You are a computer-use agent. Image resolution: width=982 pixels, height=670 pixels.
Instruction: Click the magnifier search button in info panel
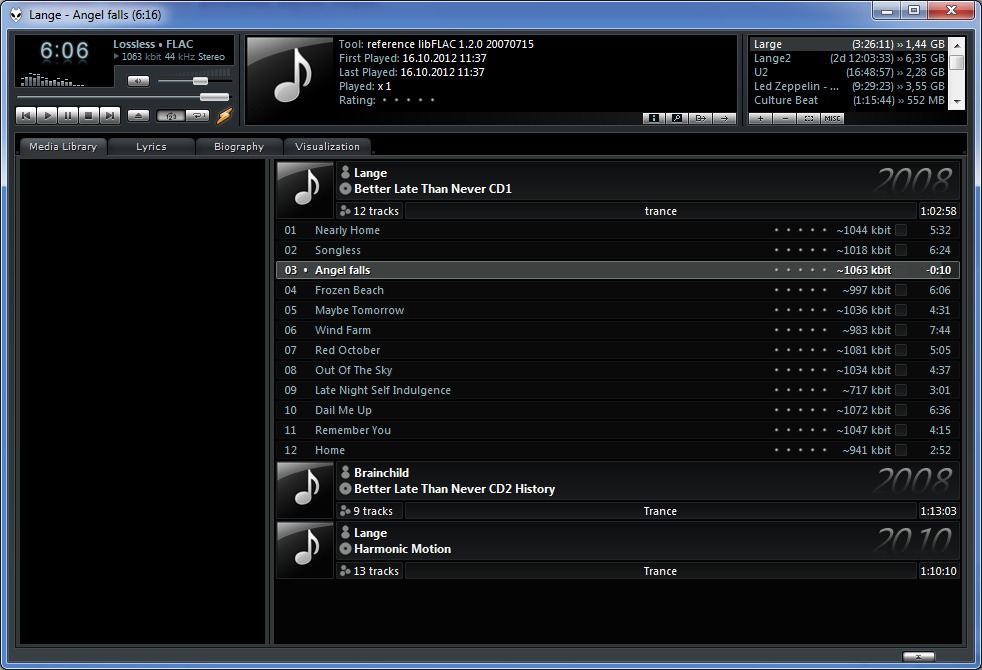[x=677, y=118]
